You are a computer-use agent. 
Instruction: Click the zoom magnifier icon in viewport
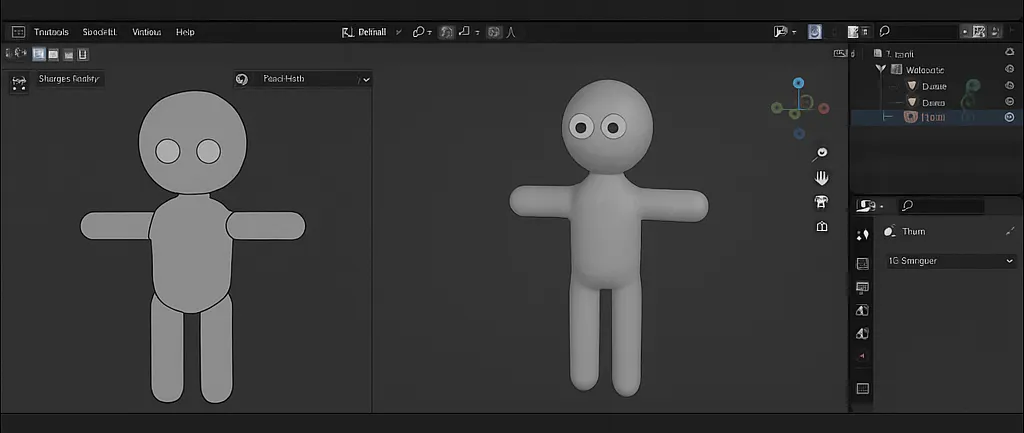822,153
